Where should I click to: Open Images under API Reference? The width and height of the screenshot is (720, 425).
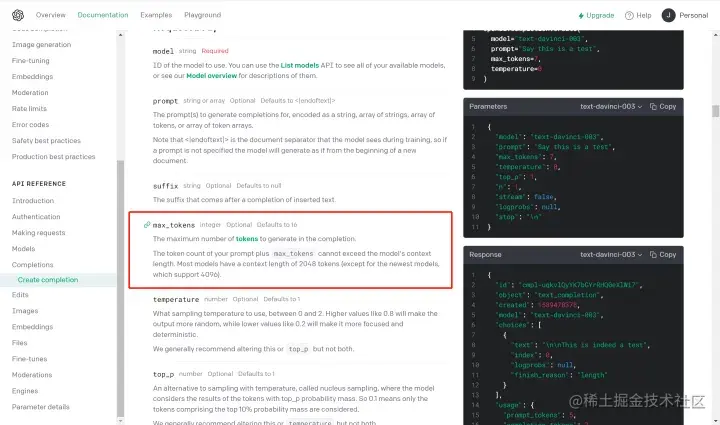(x=25, y=311)
